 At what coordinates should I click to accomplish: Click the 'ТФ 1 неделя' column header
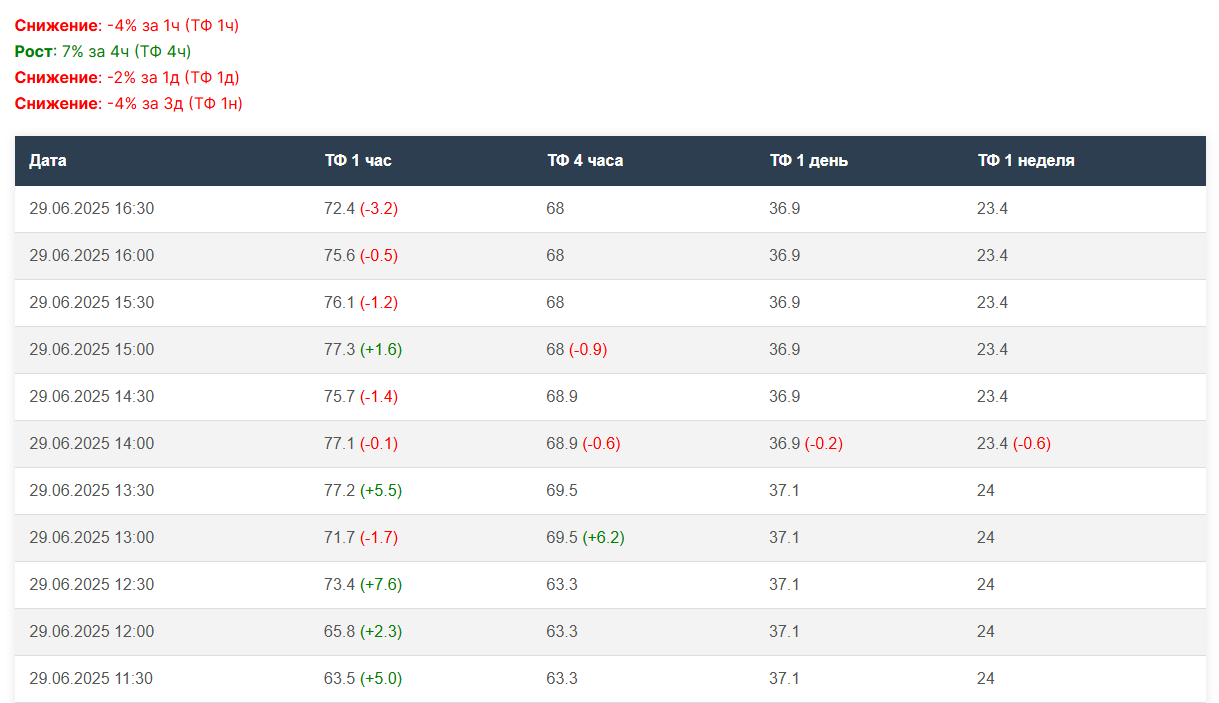tap(1026, 160)
